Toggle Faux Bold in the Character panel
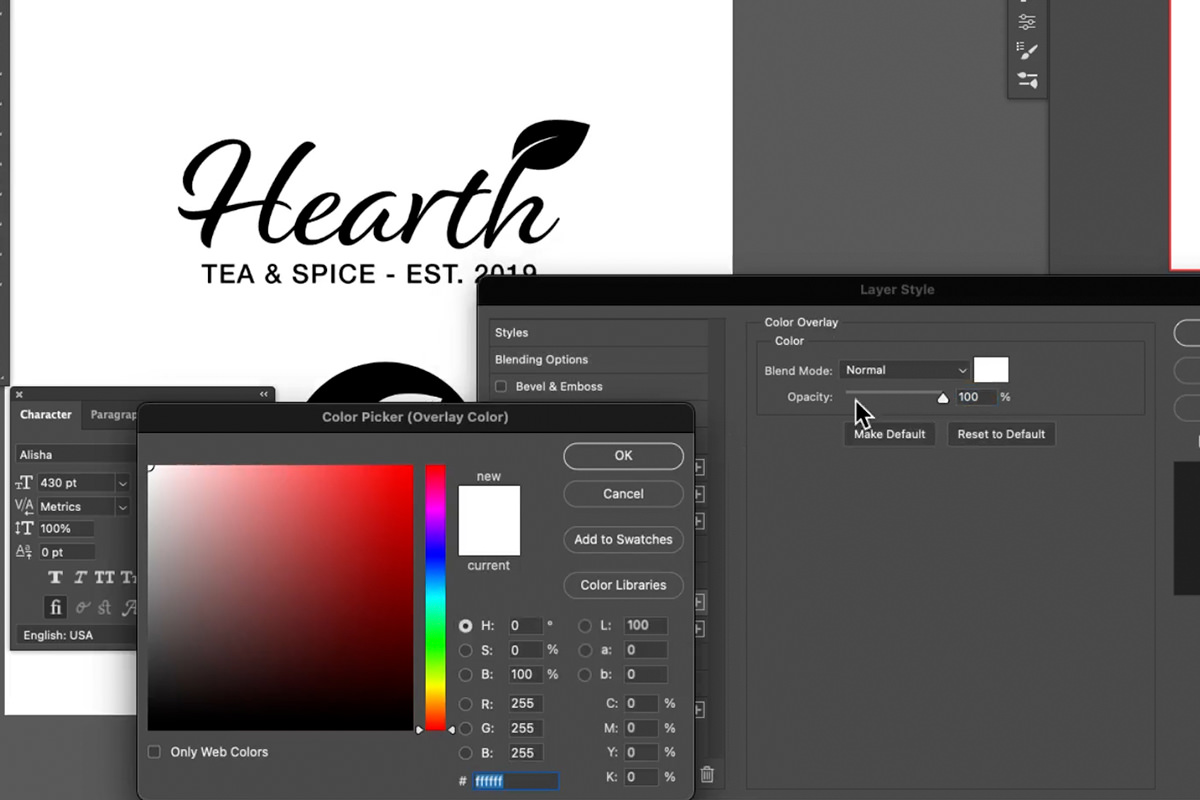Screen dimensions: 1200x800 (55, 577)
